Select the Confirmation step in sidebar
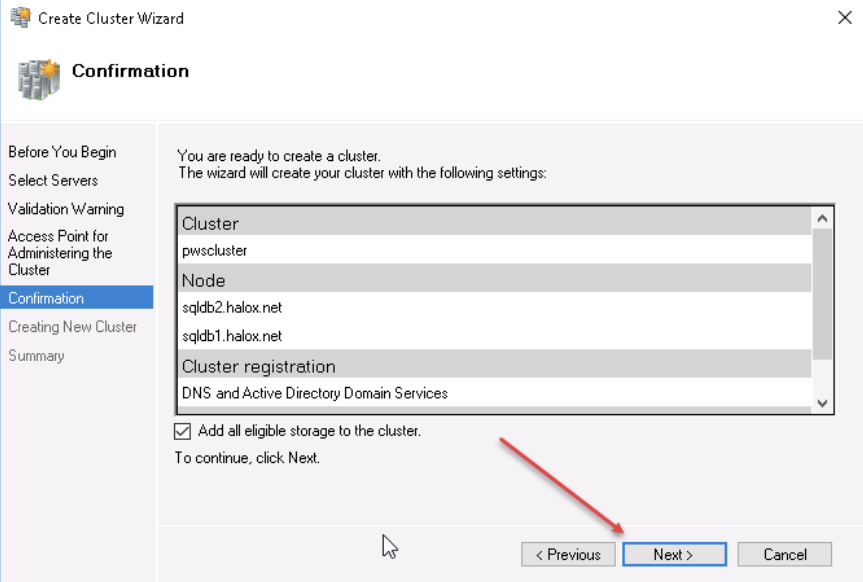The image size is (863, 582). pyautogui.click(x=77, y=298)
